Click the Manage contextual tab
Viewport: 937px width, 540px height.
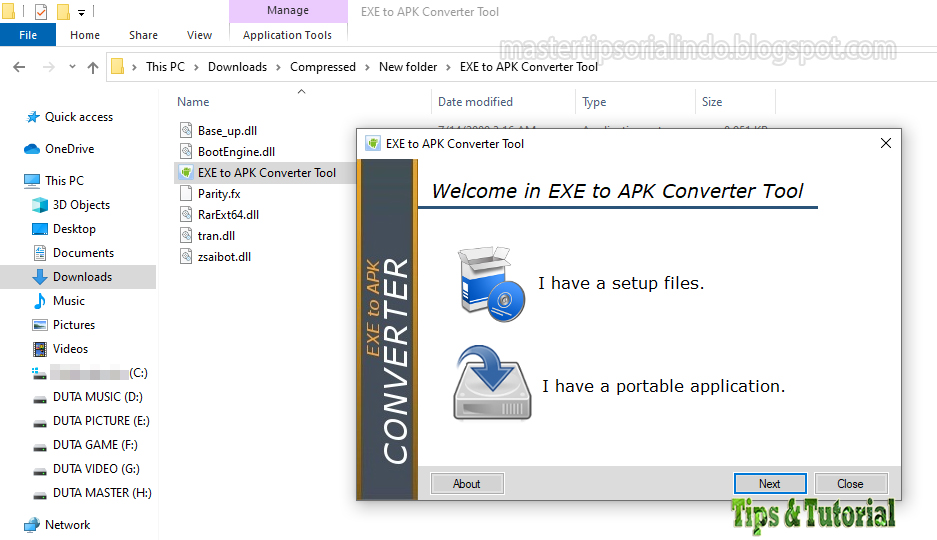(288, 11)
